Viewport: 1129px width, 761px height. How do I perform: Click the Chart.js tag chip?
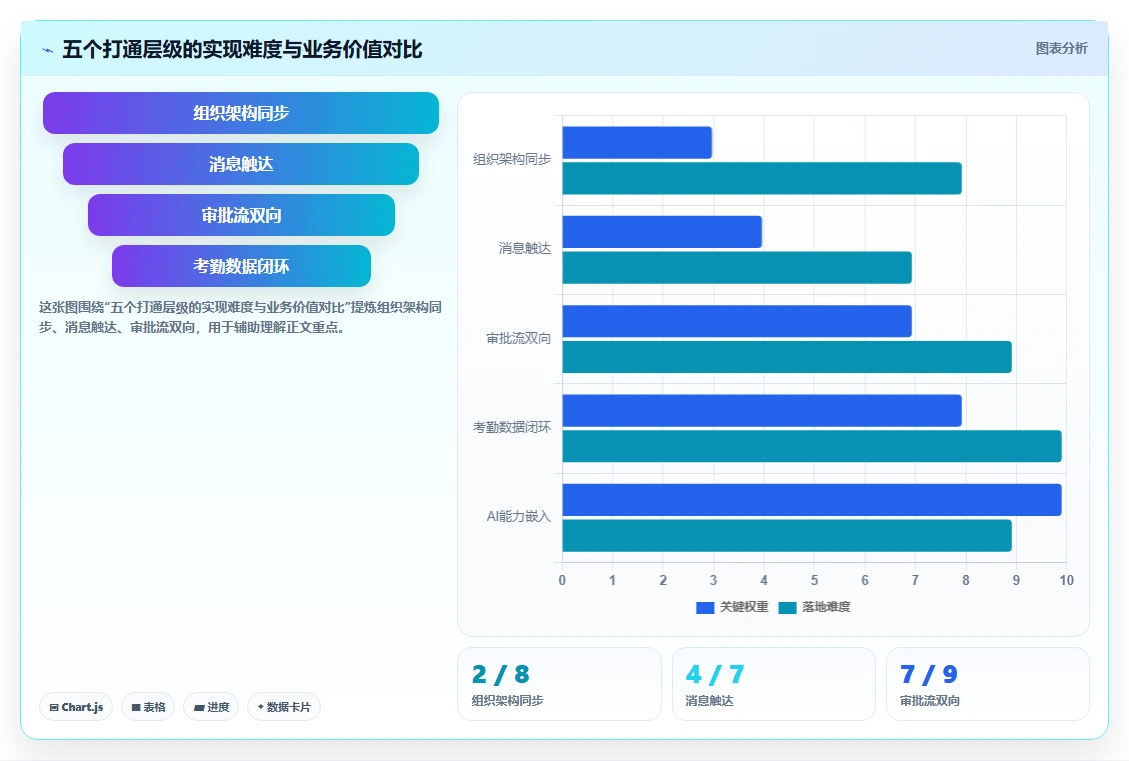(76, 707)
